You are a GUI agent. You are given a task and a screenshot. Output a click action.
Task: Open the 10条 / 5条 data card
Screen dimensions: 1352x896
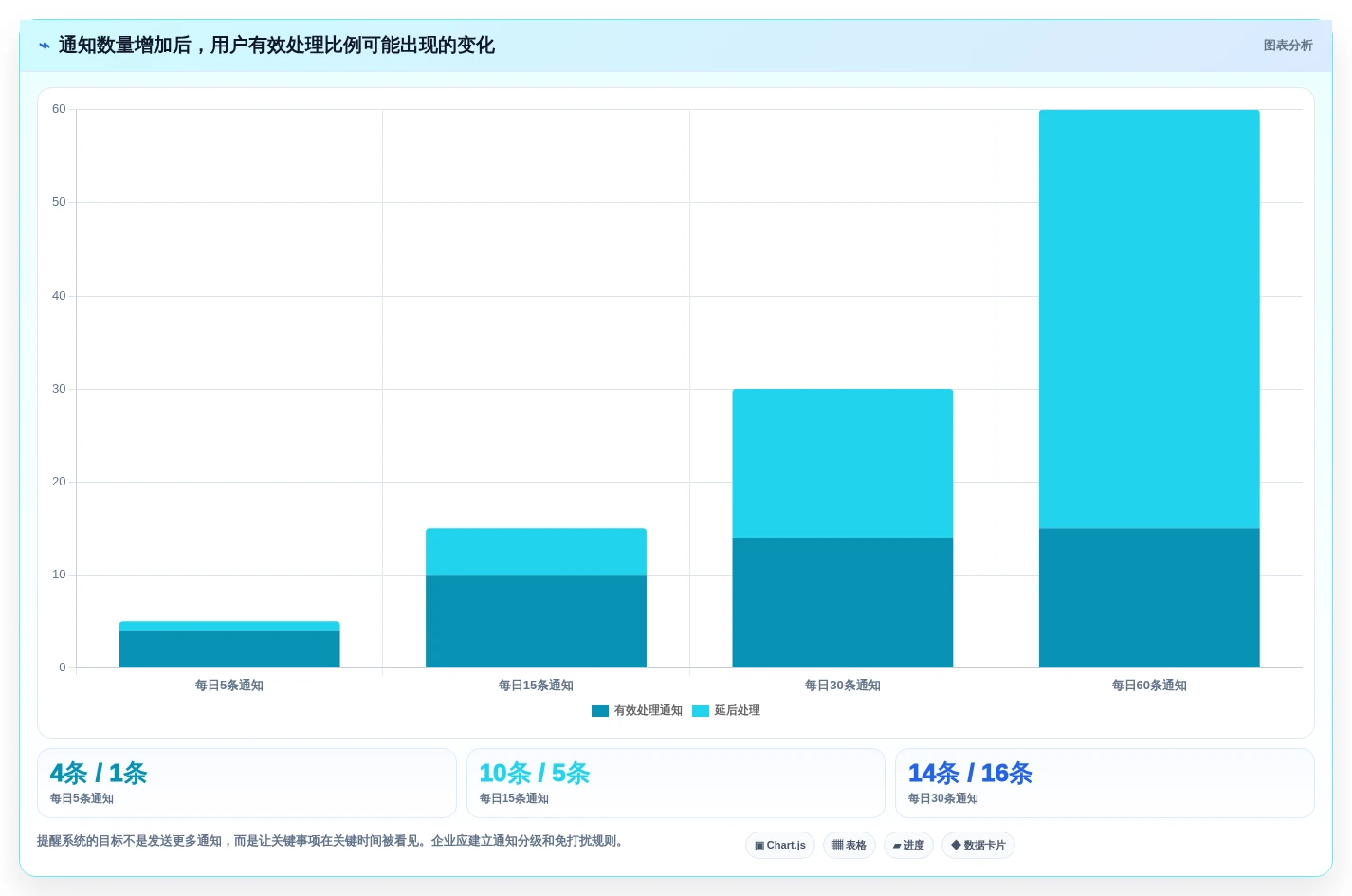coord(676,783)
